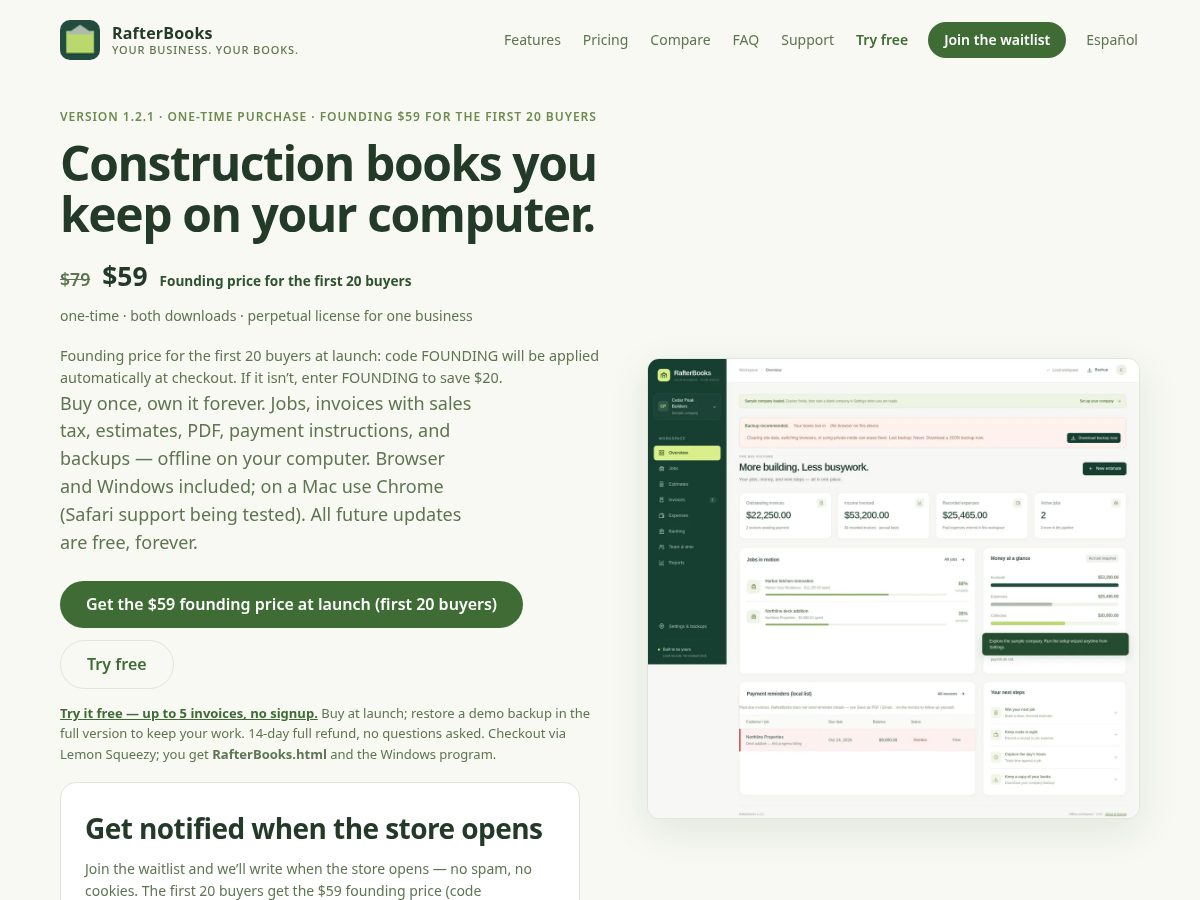Click 'Set up your company' in the preview banner
The width and height of the screenshot is (1200, 900).
point(1097,401)
